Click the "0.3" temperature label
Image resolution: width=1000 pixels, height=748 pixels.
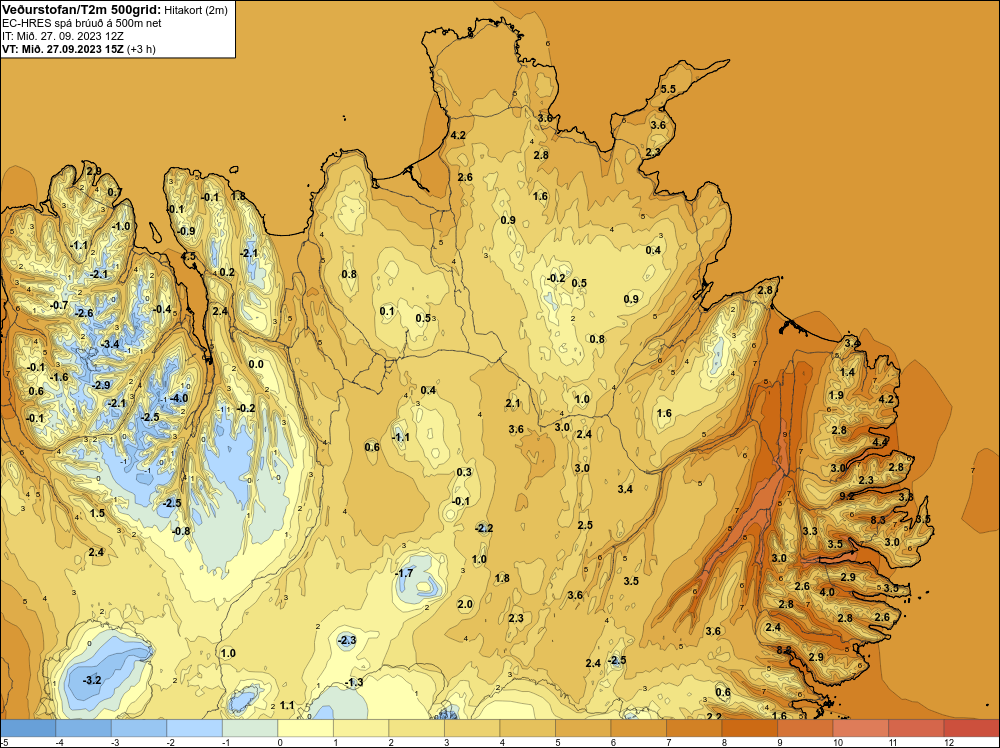pos(464,473)
